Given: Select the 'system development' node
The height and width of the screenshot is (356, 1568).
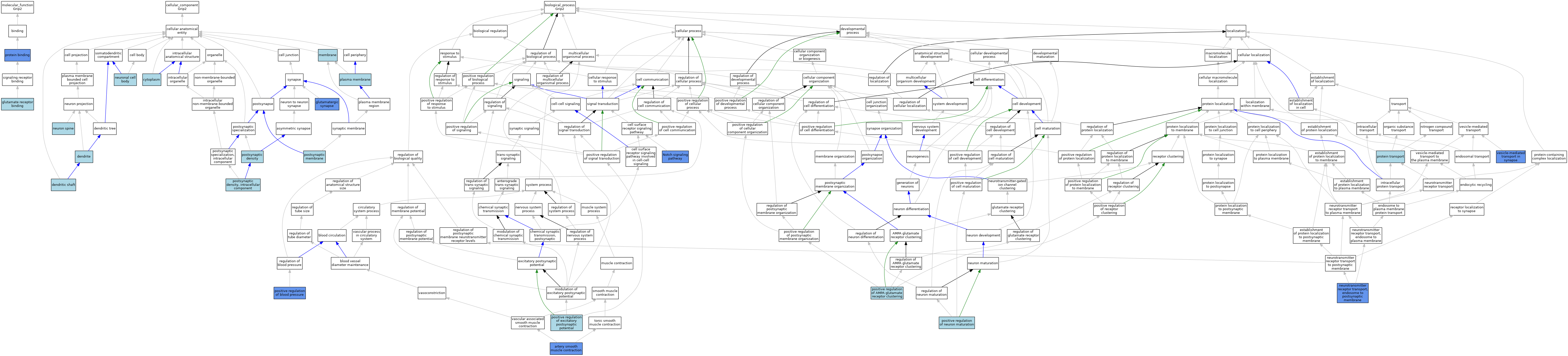Looking at the screenshot, I should 950,104.
